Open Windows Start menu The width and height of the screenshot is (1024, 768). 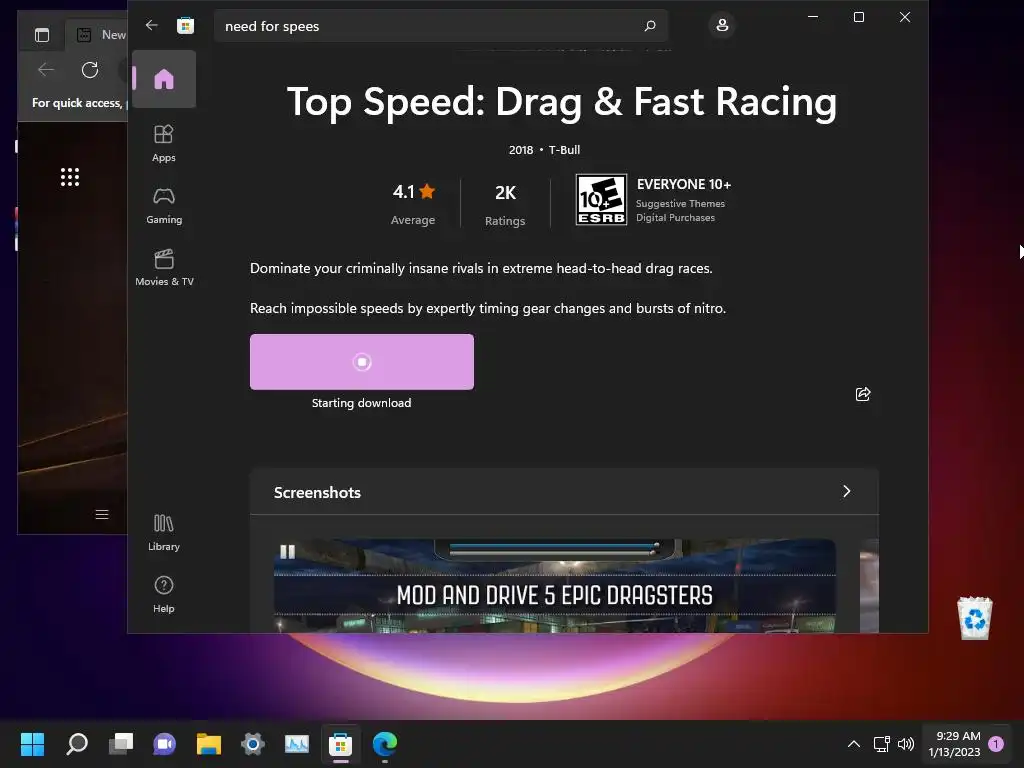32,743
